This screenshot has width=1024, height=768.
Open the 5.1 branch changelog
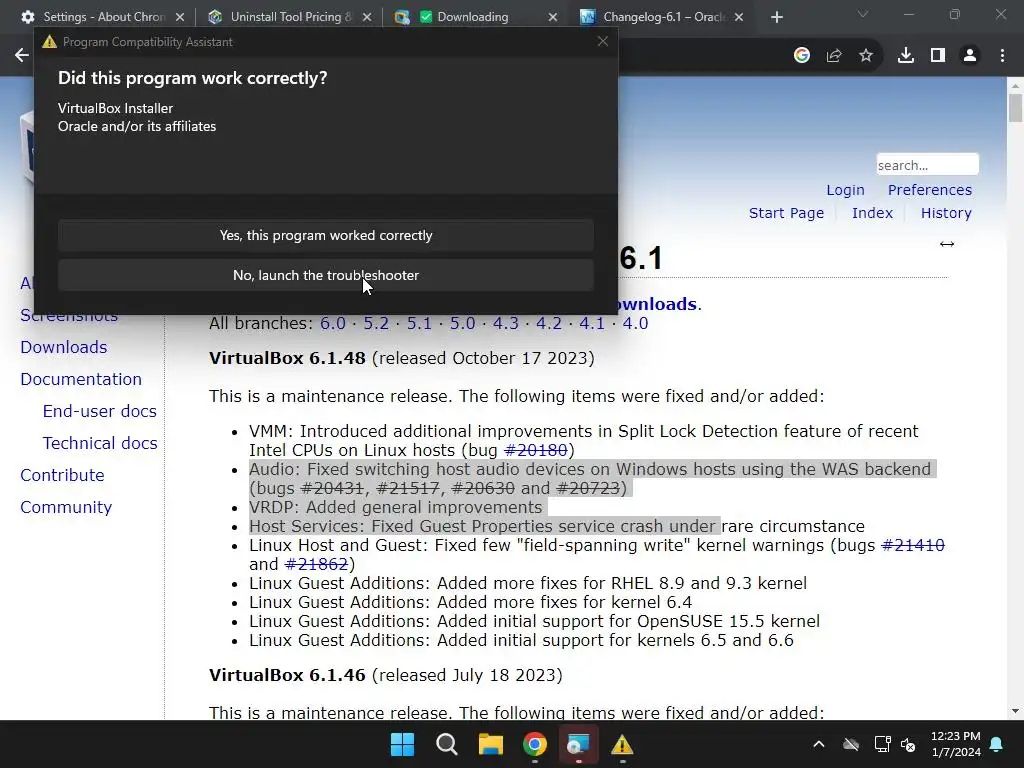pyautogui.click(x=419, y=323)
